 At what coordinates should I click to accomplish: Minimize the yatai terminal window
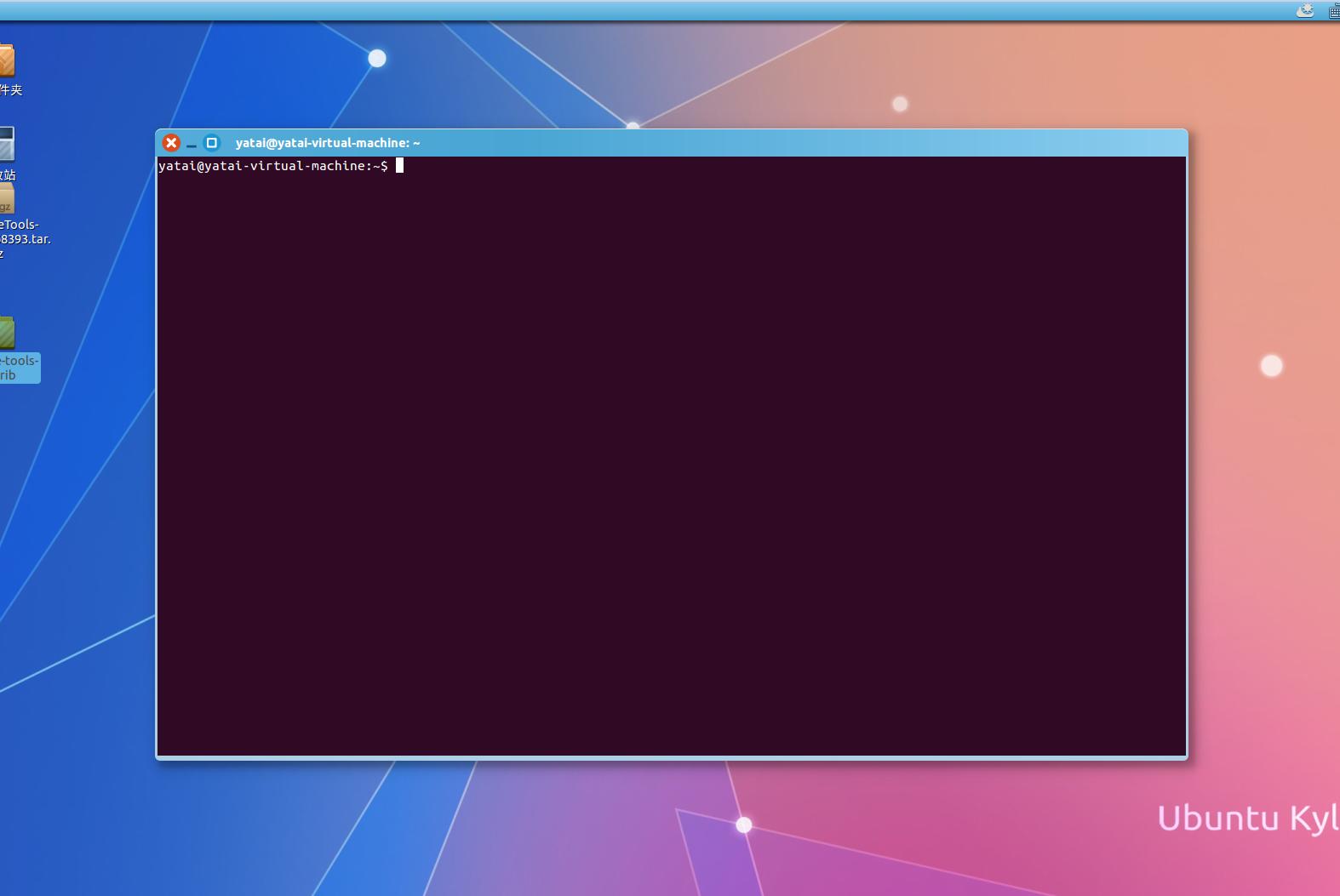[192, 144]
